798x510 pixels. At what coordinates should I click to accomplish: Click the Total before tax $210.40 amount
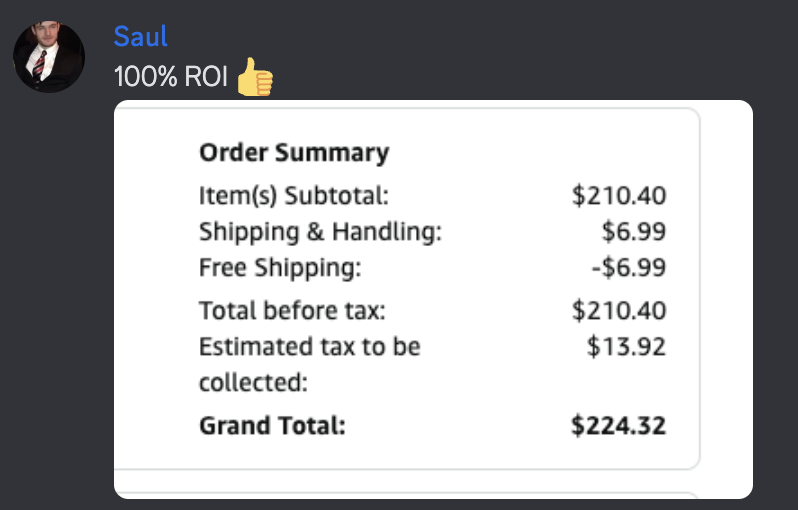(619, 311)
